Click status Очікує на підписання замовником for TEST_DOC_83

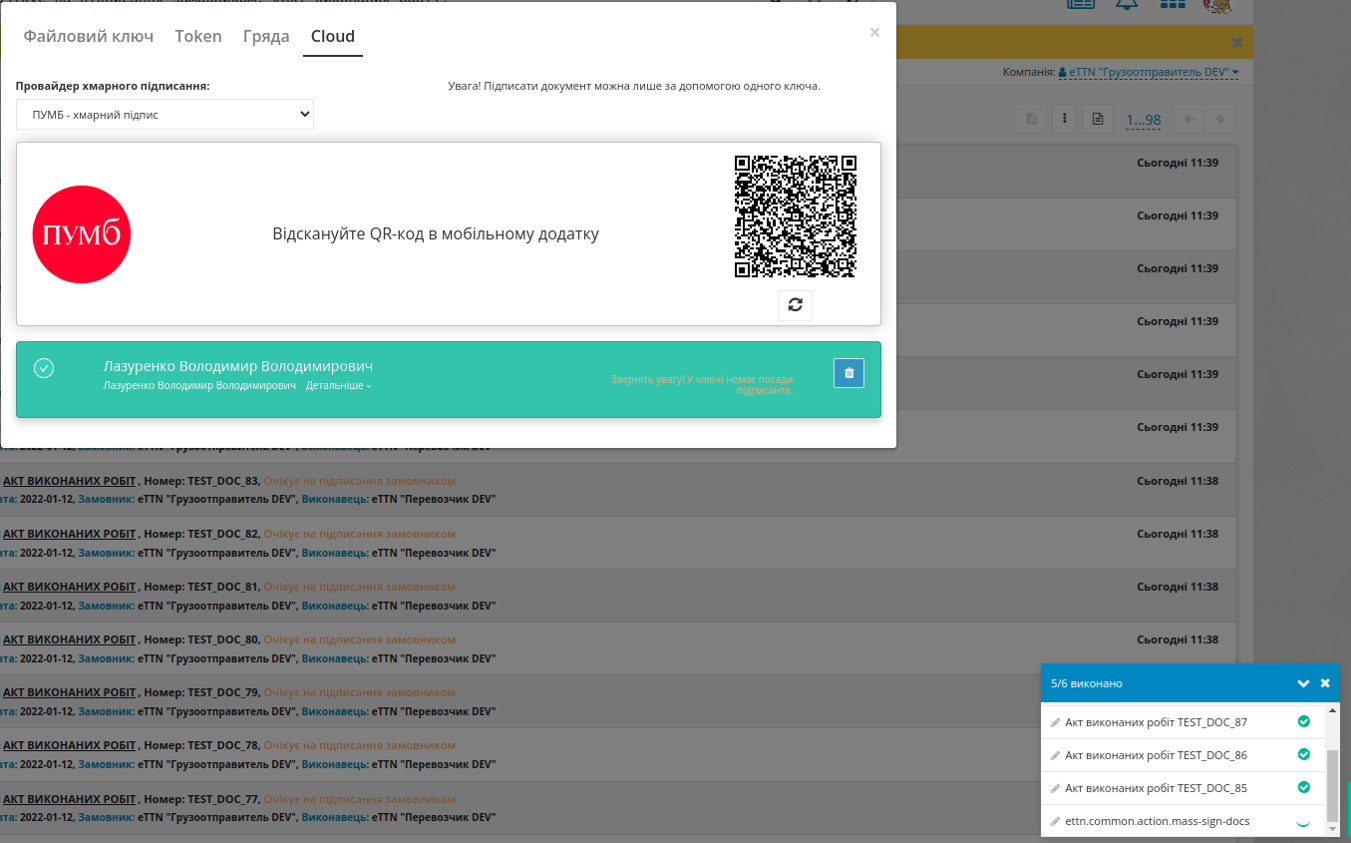coord(360,481)
